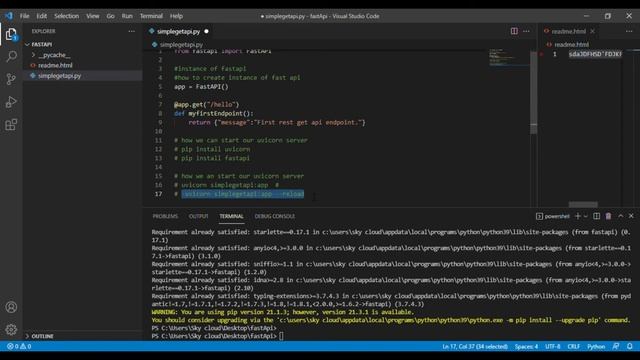
Task: Open the Search view in activity bar
Action: tap(11, 56)
